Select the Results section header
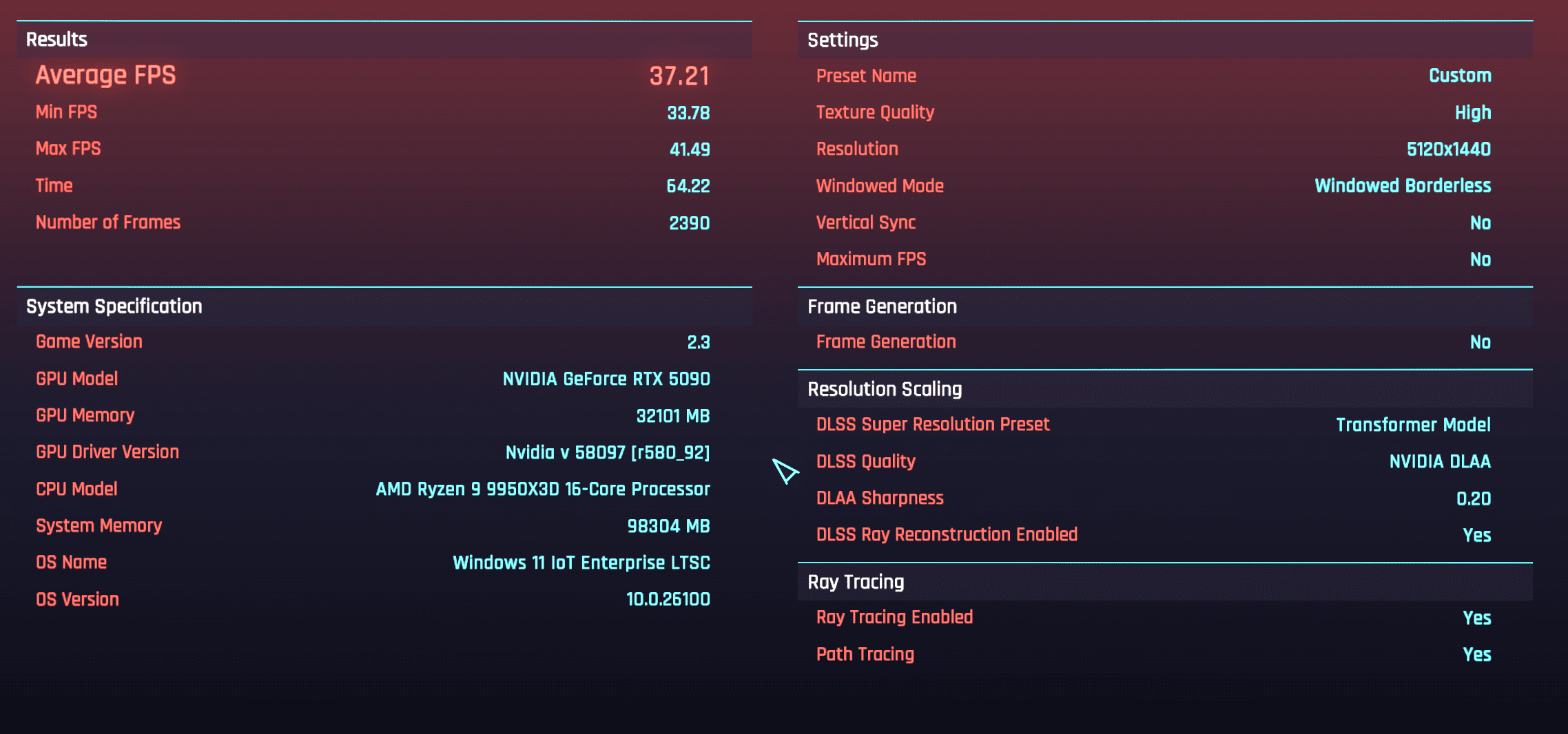Image resolution: width=1568 pixels, height=734 pixels. pyautogui.click(x=56, y=40)
